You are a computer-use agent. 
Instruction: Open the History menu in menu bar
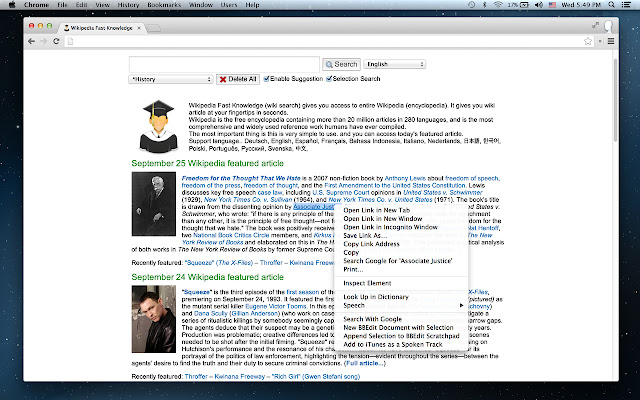(128, 5)
